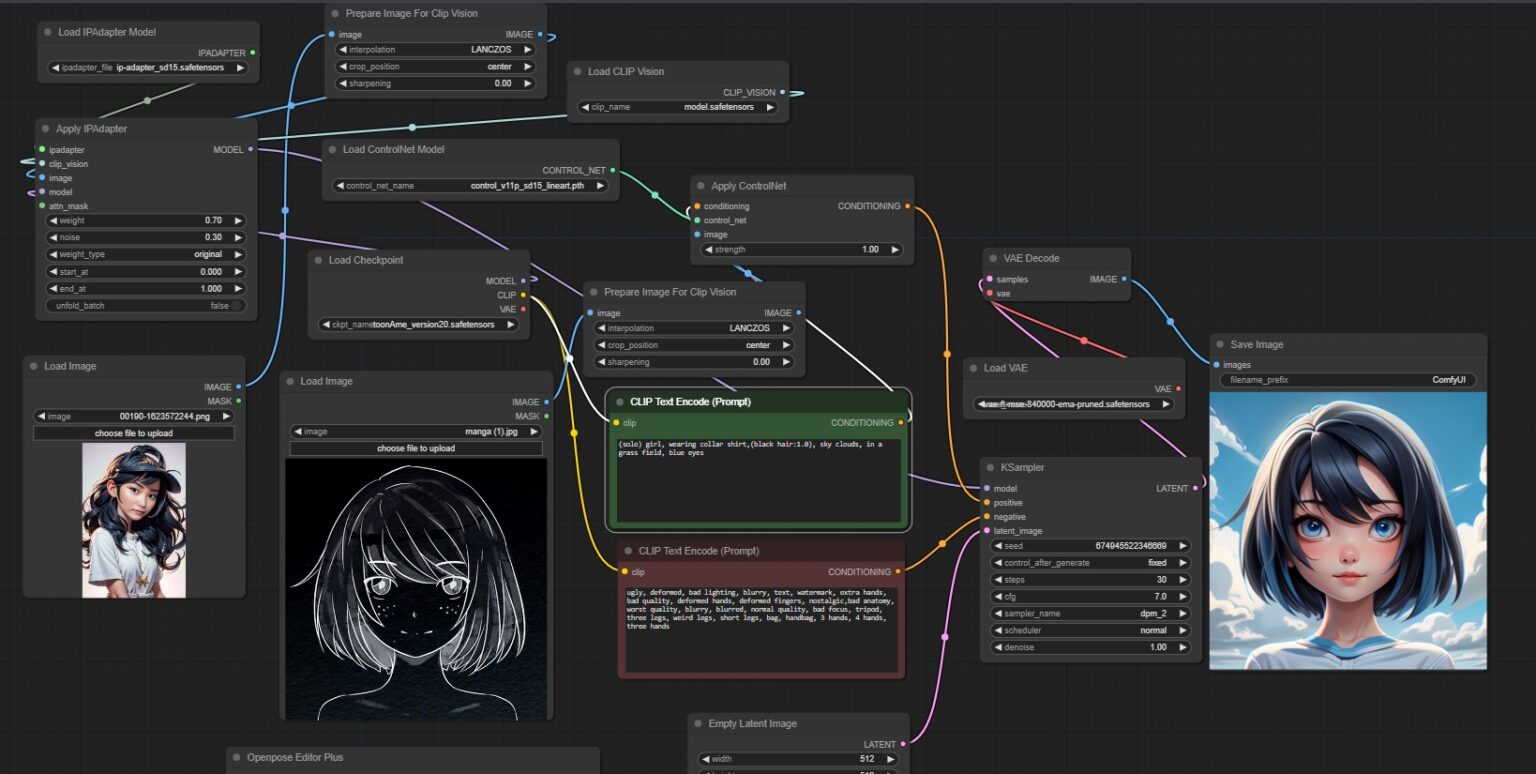
Task: Click into the green positive prompt text box
Action: click(759, 479)
